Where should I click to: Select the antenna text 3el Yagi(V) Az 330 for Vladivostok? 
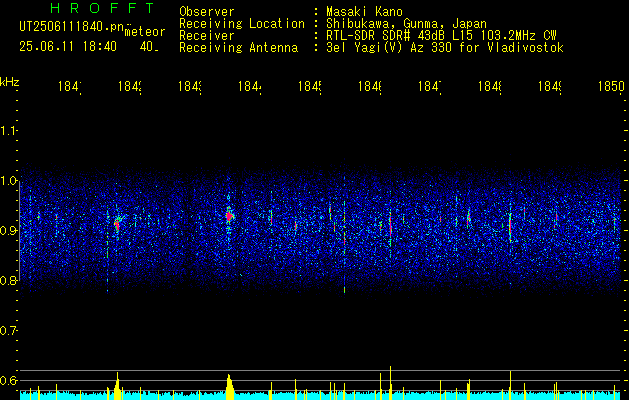(445, 48)
